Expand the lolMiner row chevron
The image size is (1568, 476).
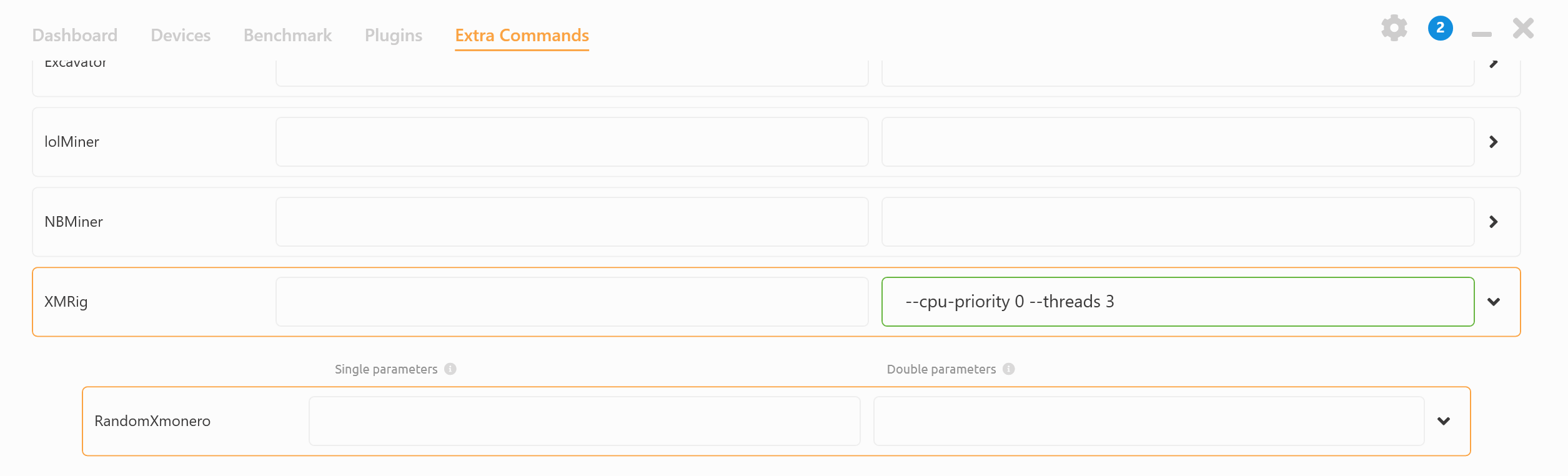click(1494, 142)
